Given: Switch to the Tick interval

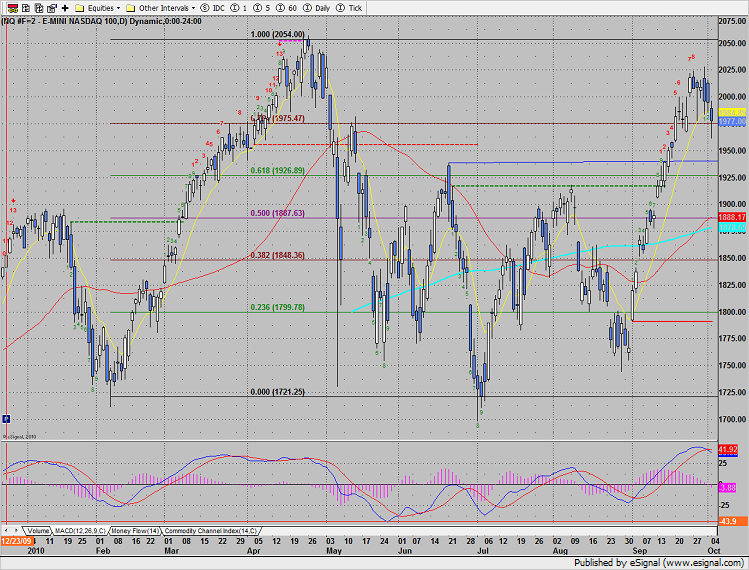Looking at the screenshot, I should click(x=349, y=8).
